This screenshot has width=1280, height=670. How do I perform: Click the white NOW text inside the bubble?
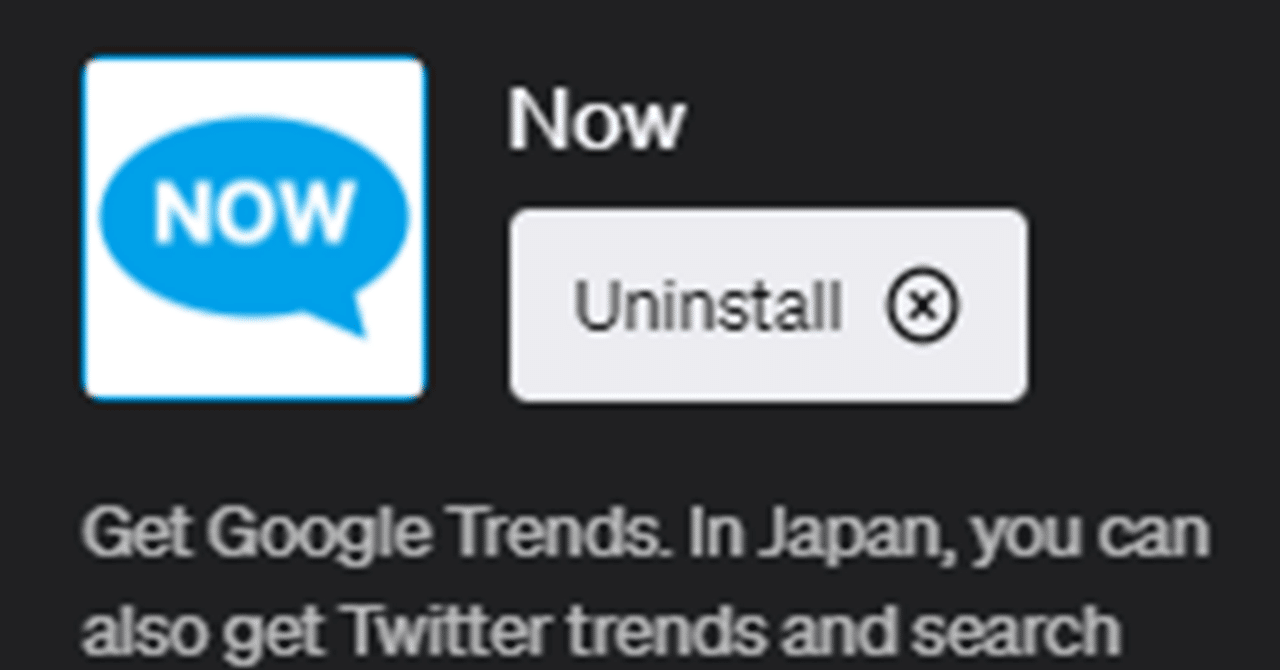click(x=254, y=214)
